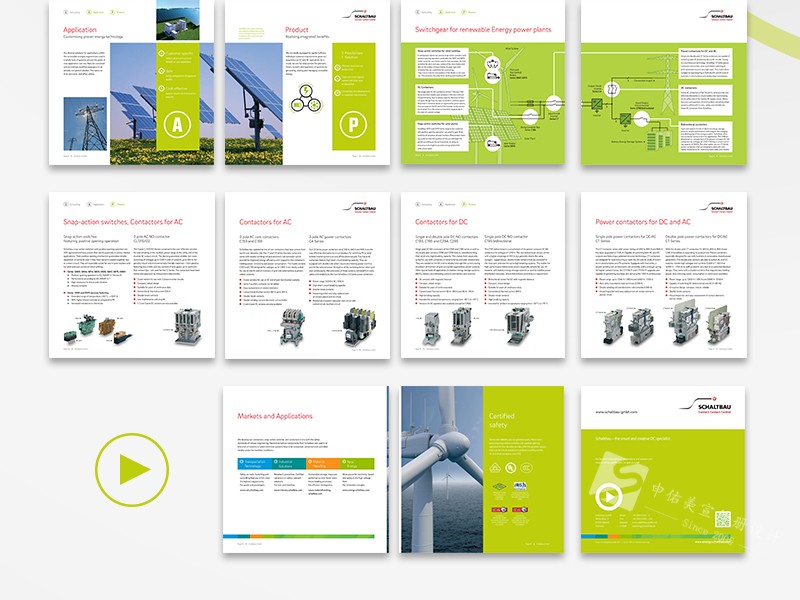Screen dimensions: 800x600
Task: Click the large green play button
Action: pyautogui.click(x=132, y=470)
